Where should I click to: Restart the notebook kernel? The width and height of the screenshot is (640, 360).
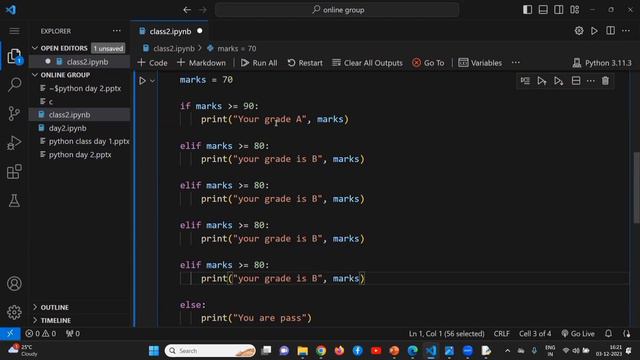tap(305, 63)
